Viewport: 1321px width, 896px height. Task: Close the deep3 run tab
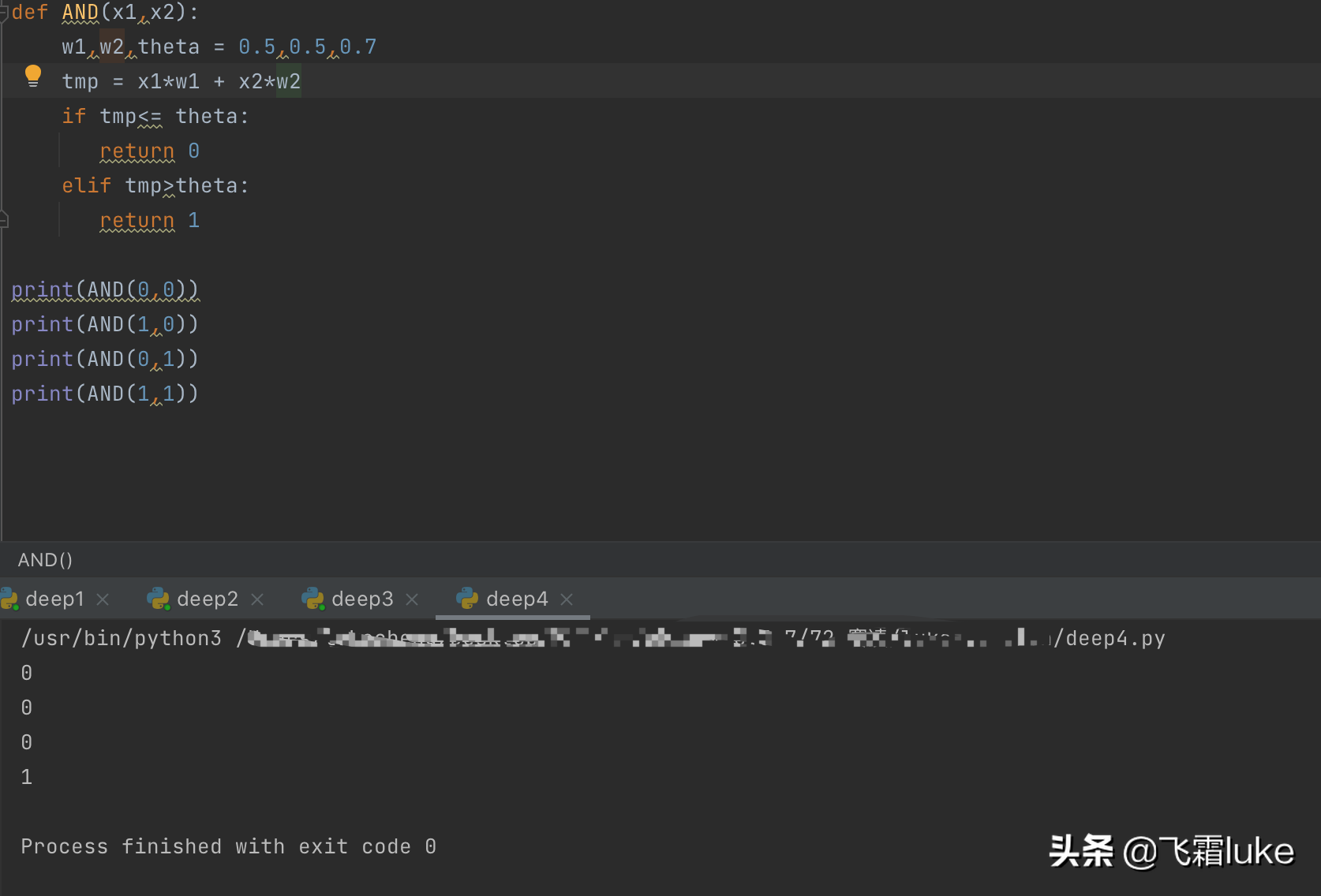coord(412,599)
